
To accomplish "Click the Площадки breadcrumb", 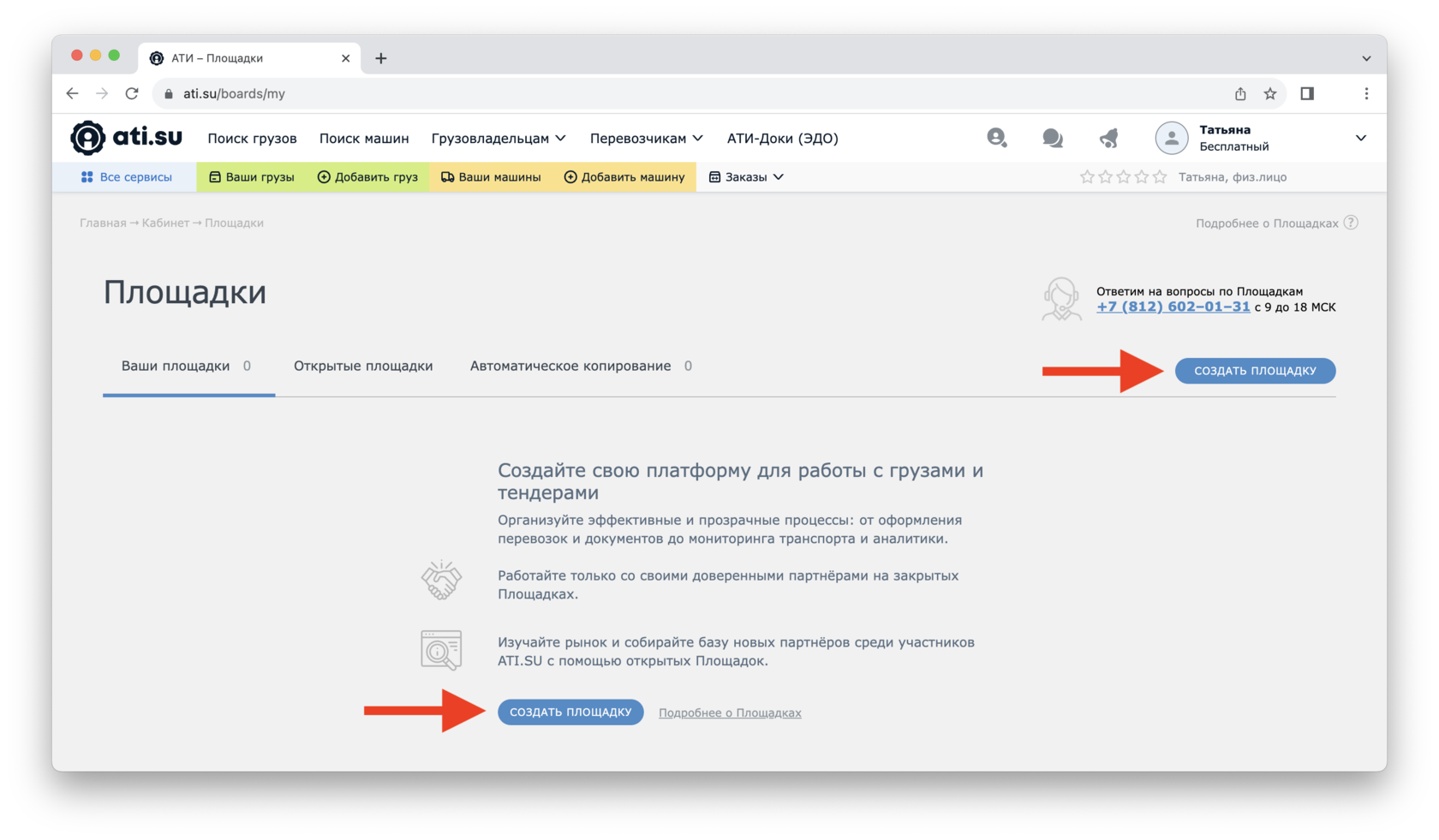I will [x=234, y=223].
